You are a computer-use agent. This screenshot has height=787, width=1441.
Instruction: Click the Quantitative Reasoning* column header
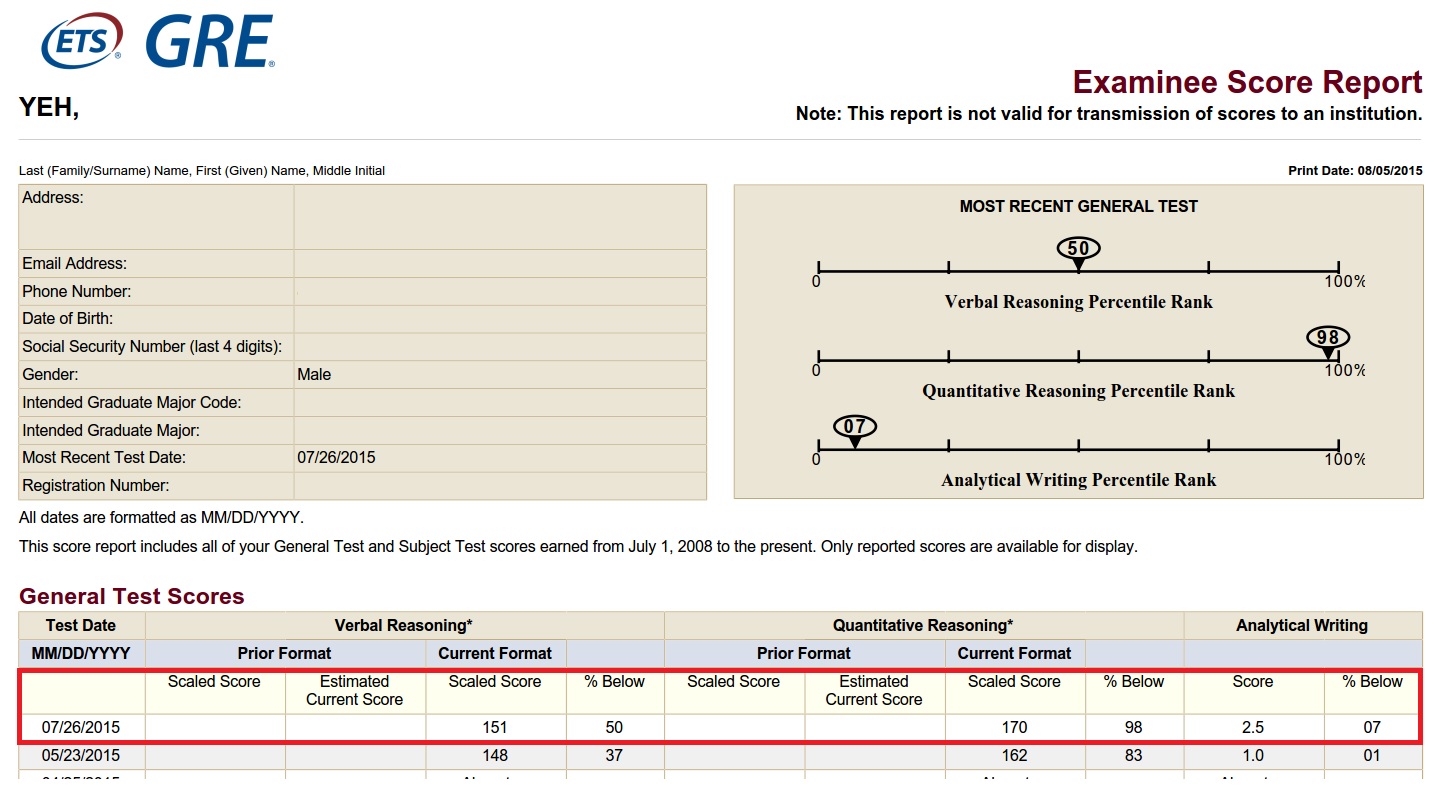923,626
